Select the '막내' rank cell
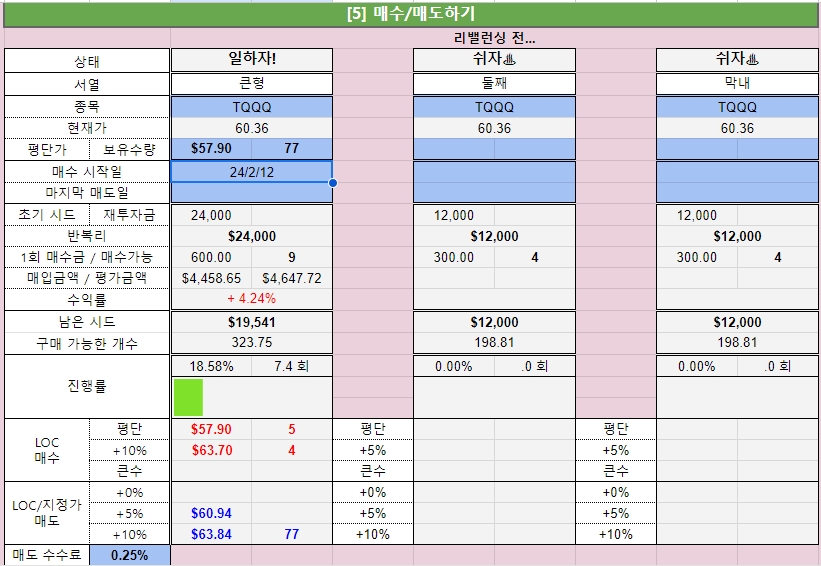 point(737,84)
